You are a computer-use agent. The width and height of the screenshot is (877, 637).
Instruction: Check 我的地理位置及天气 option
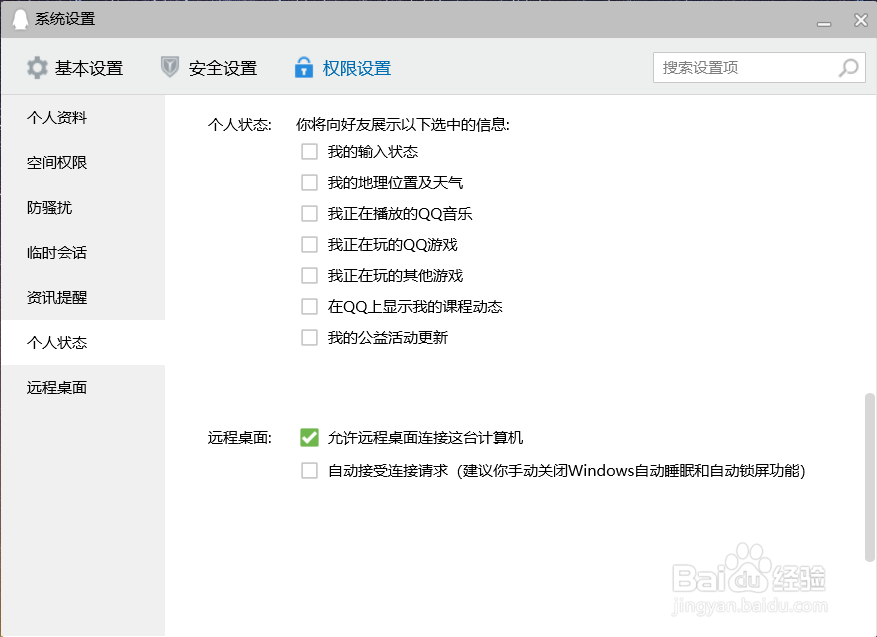tap(309, 182)
